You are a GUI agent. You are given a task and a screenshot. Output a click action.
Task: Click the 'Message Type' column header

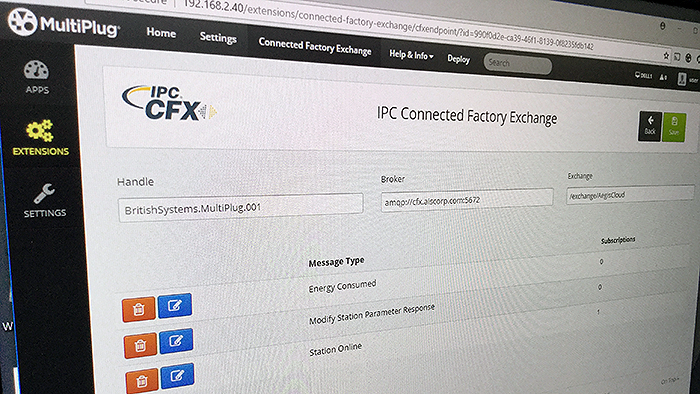pyautogui.click(x=337, y=262)
